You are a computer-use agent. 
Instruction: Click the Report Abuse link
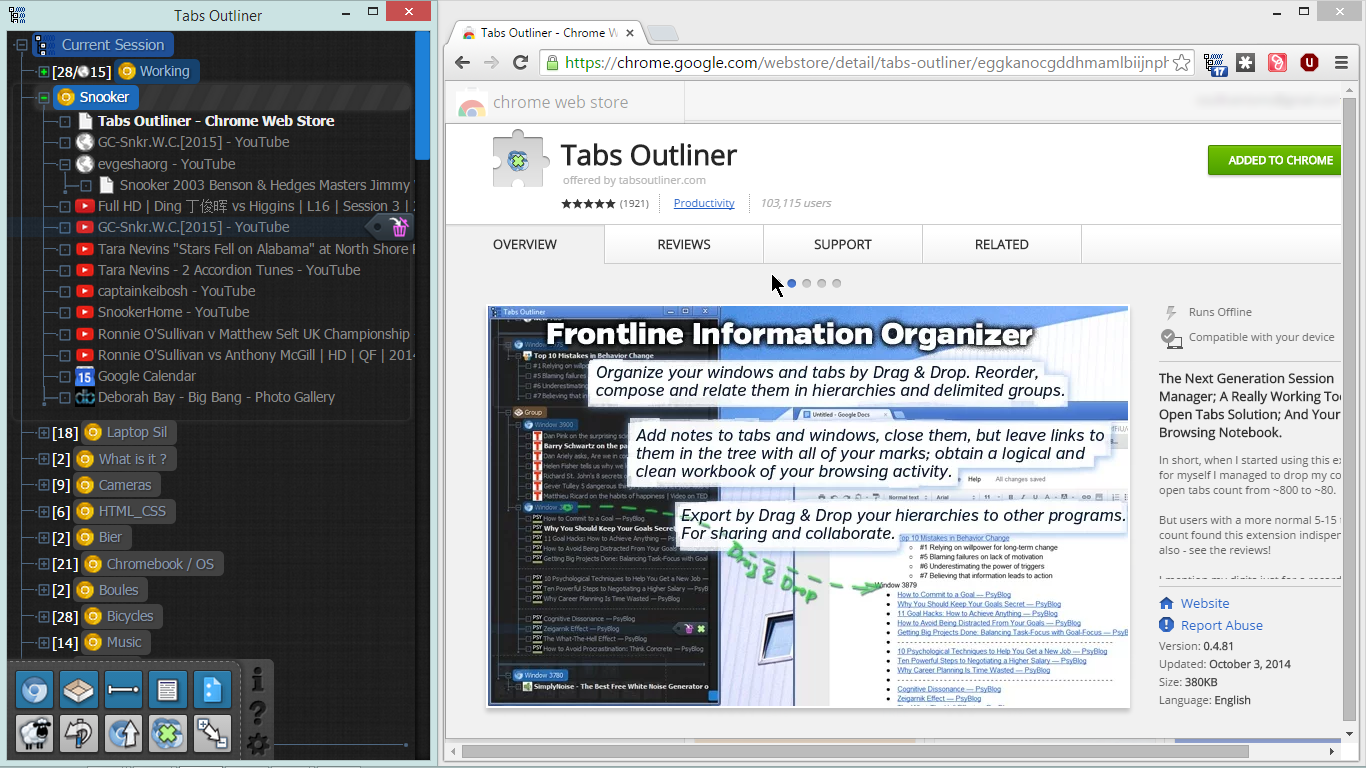(1222, 625)
